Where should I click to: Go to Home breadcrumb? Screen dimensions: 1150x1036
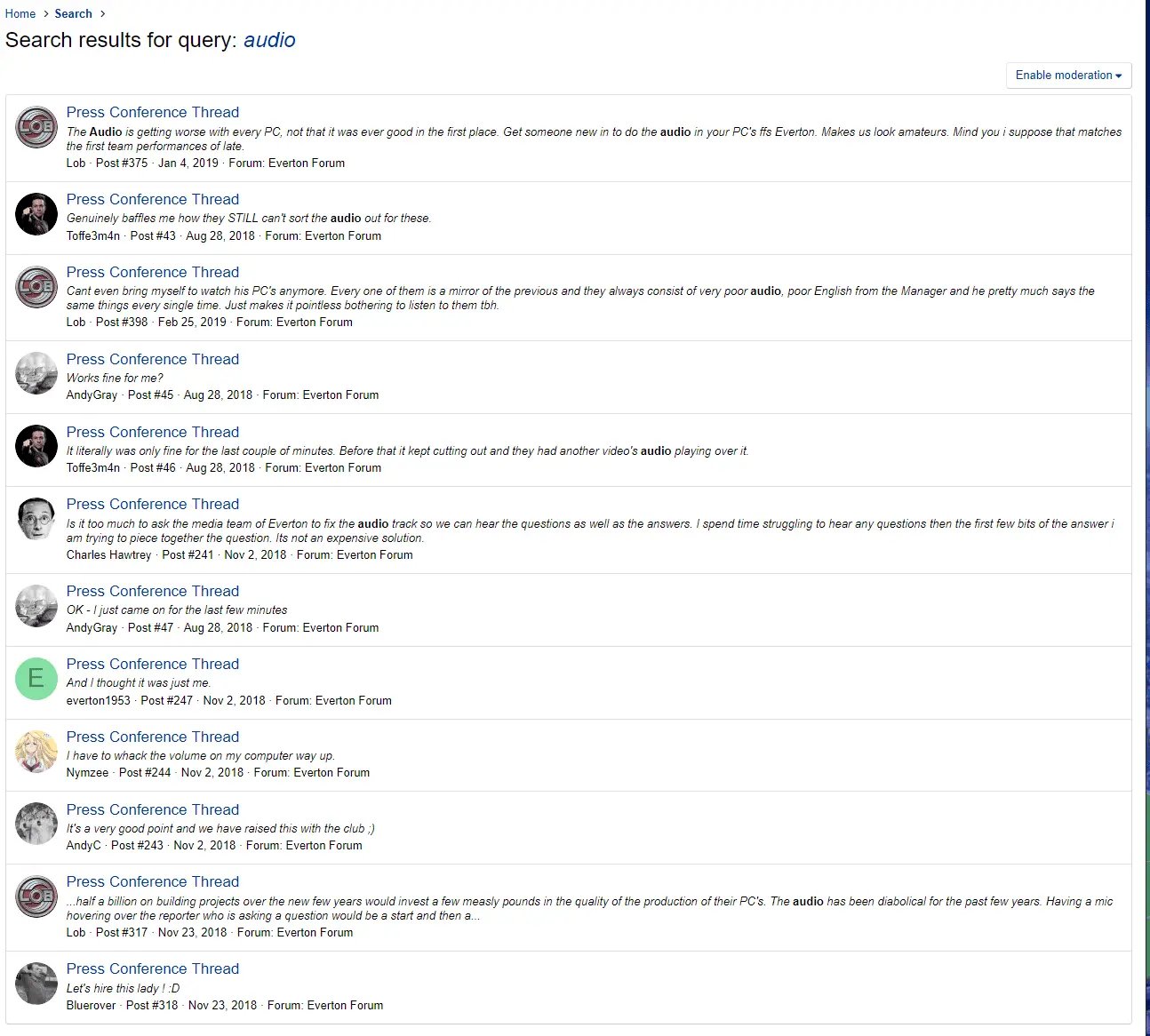pyautogui.click(x=20, y=13)
